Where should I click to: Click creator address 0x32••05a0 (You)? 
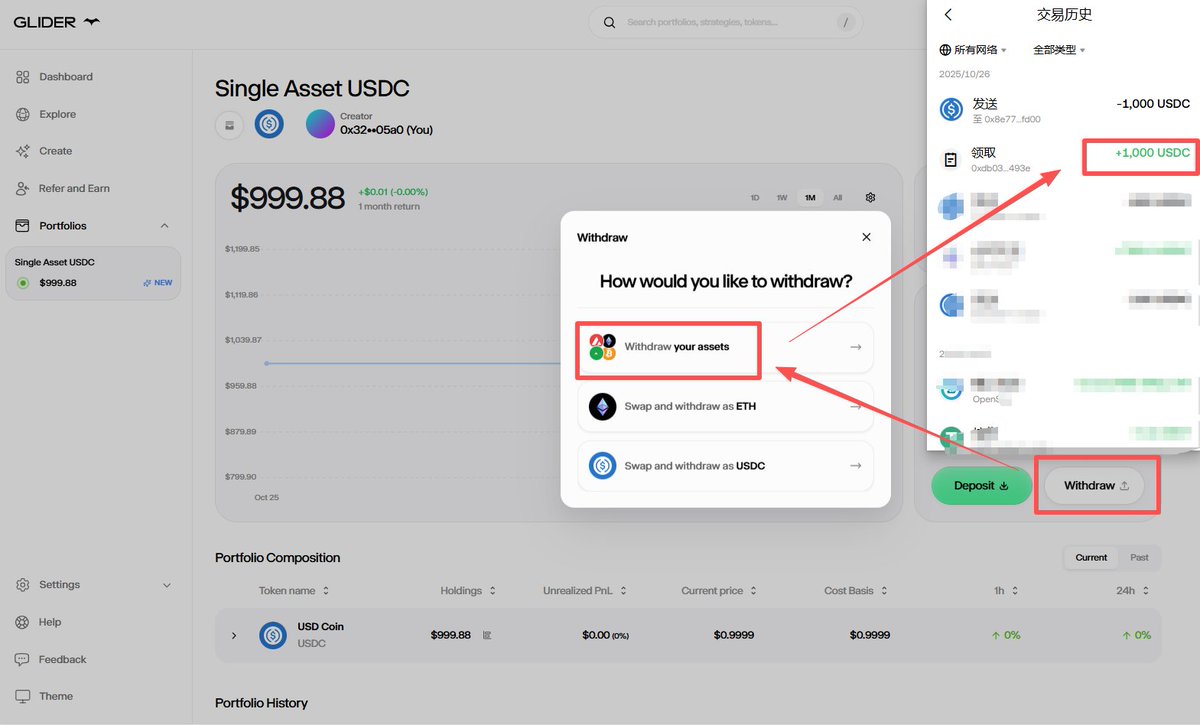coord(386,130)
